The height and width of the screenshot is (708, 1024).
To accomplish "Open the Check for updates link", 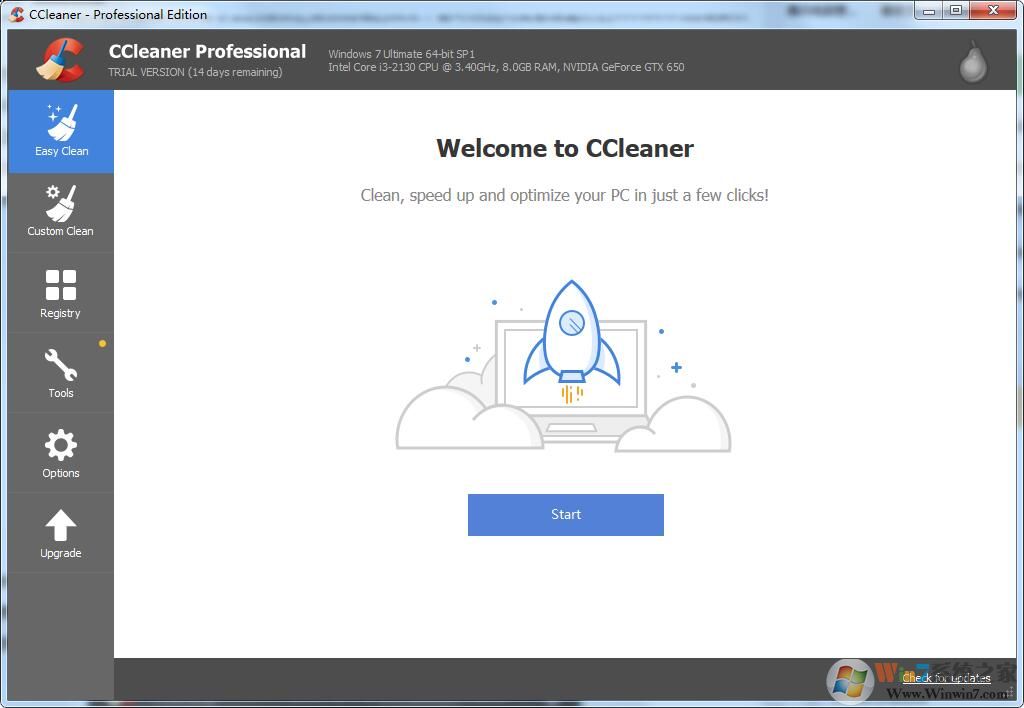I will tap(945, 678).
